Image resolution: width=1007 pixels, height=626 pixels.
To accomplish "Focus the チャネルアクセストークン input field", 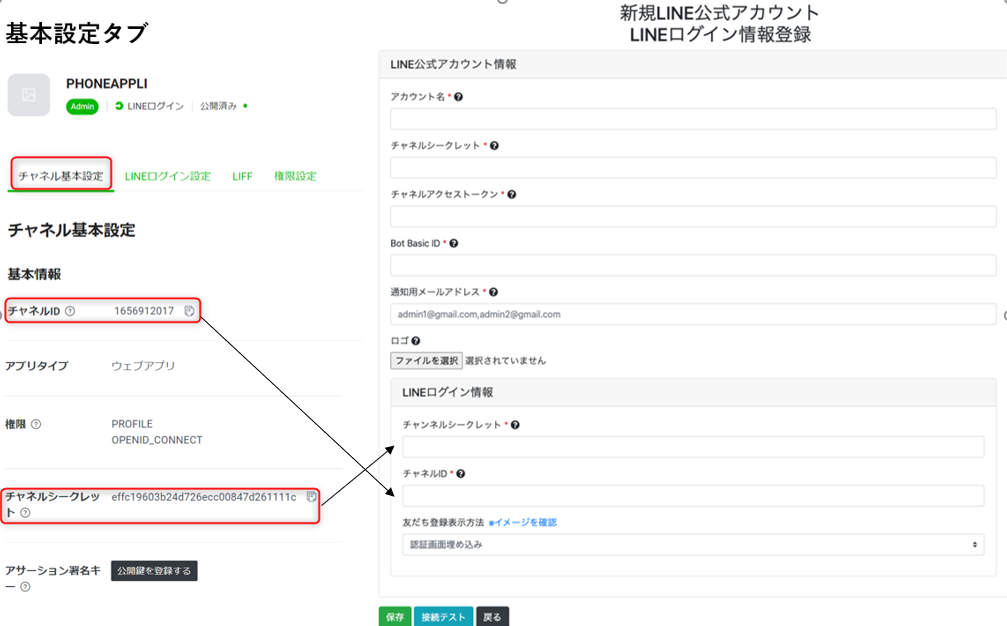I will point(693,216).
